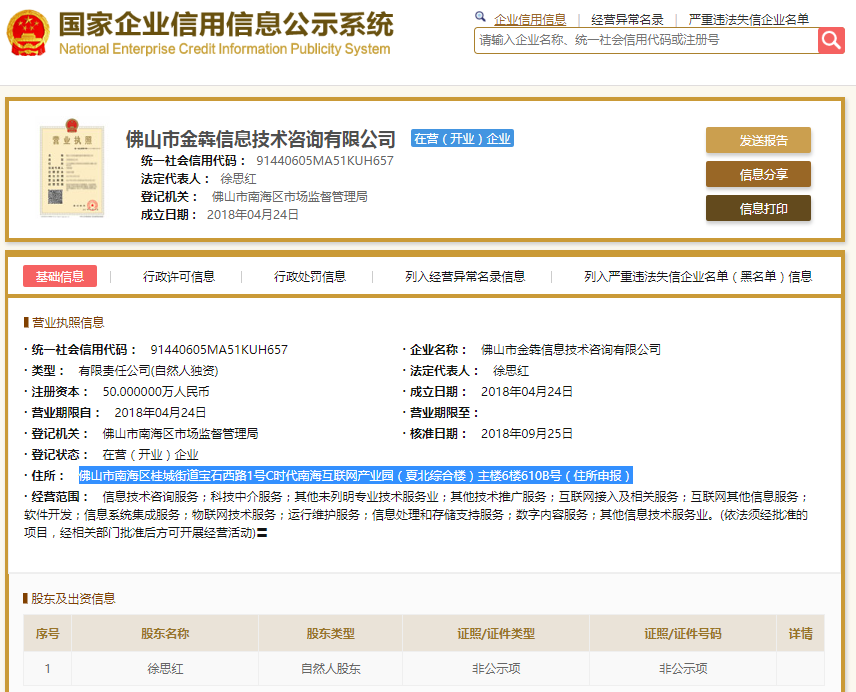Switch to the 行政处罚信息 tab
Screen dimensions: 856x692
[x=310, y=277]
